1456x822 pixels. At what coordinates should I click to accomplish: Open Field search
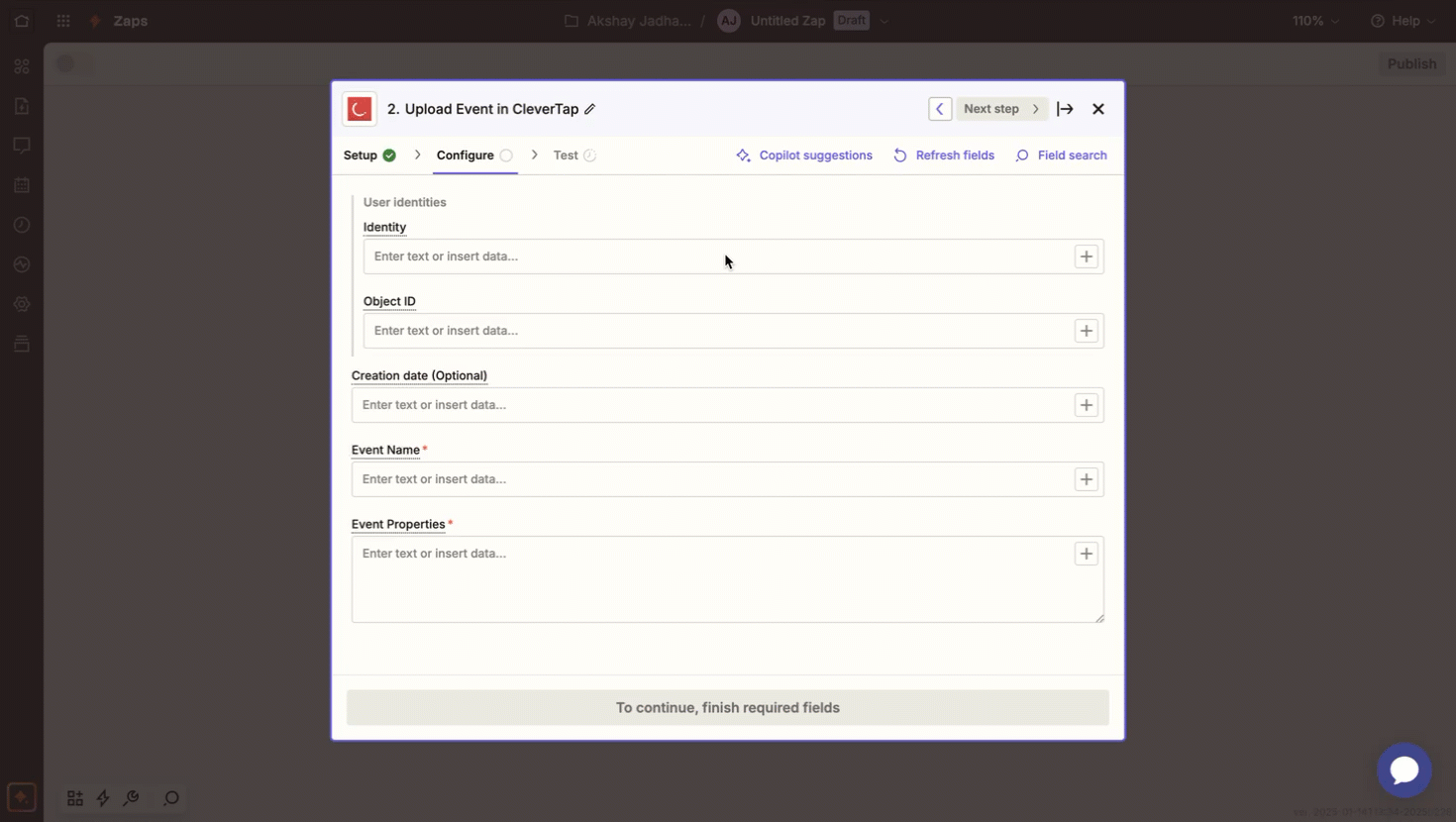point(1061,155)
